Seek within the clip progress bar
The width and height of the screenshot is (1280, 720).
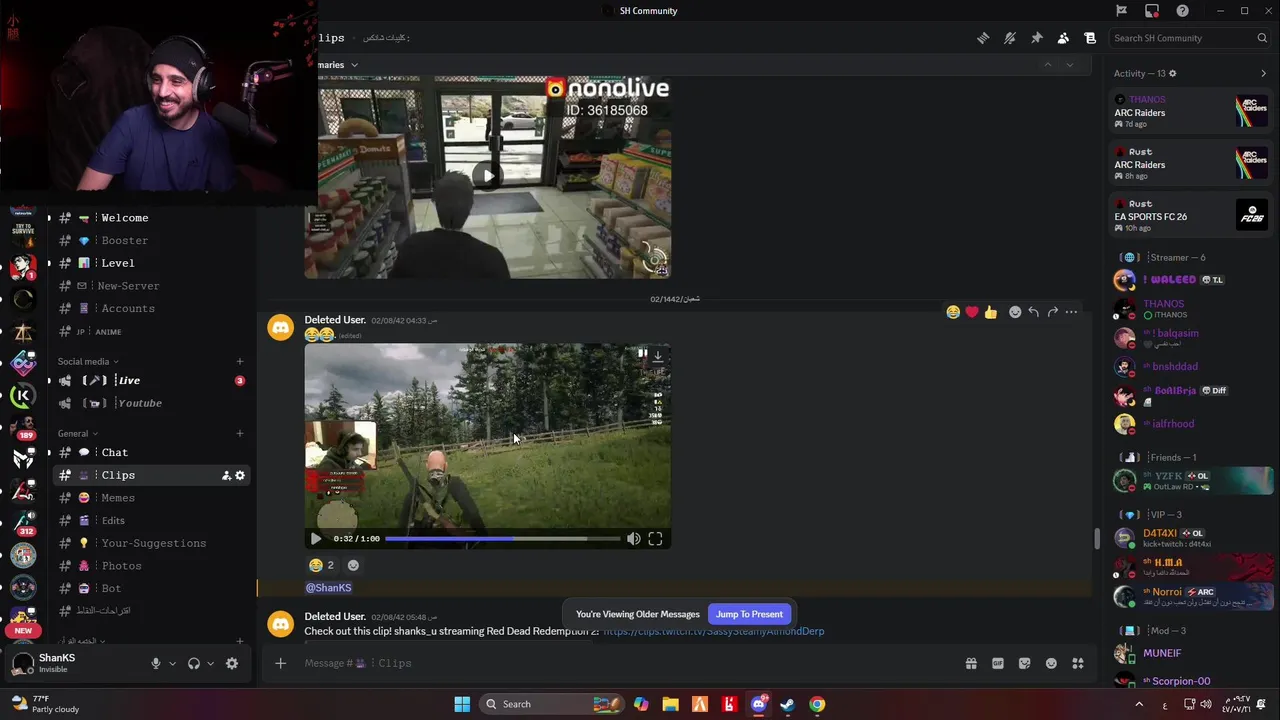point(503,539)
